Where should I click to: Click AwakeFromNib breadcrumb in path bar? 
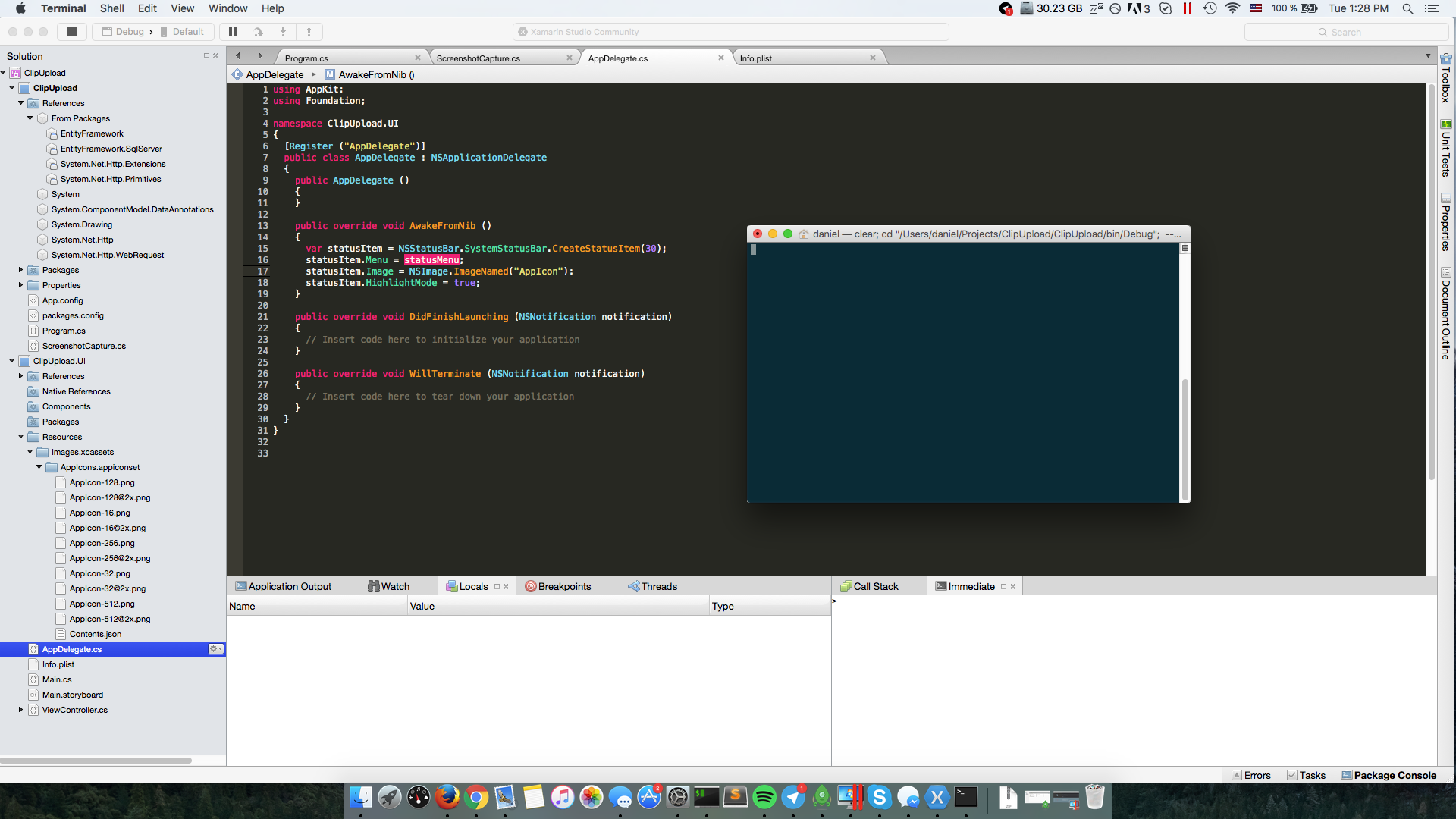click(x=370, y=74)
